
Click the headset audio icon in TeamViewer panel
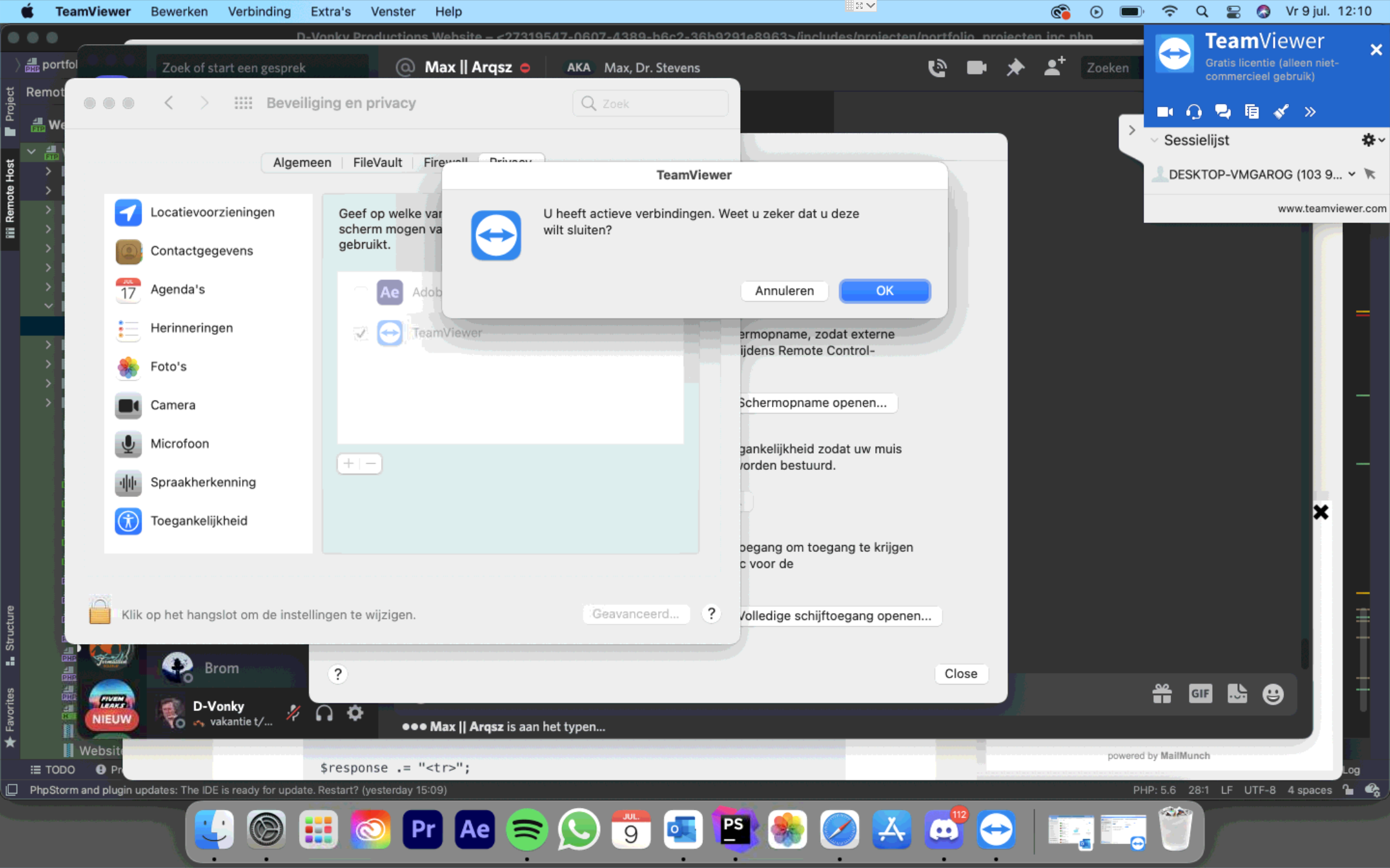[1193, 112]
